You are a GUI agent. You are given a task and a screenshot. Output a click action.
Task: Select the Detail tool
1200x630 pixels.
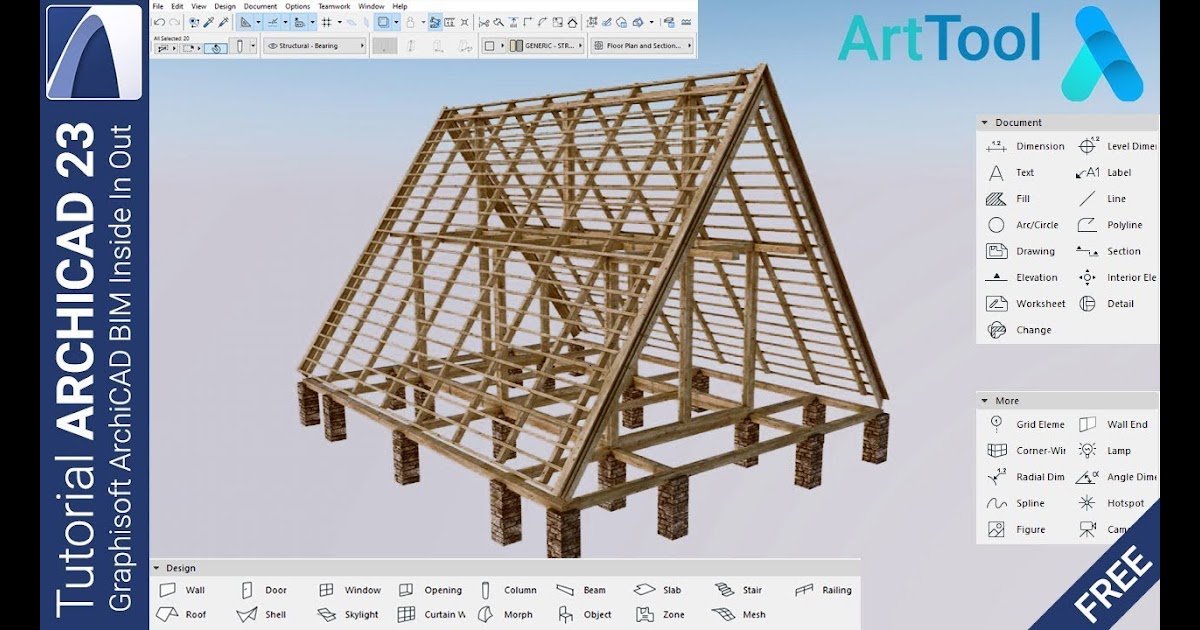(x=1105, y=303)
